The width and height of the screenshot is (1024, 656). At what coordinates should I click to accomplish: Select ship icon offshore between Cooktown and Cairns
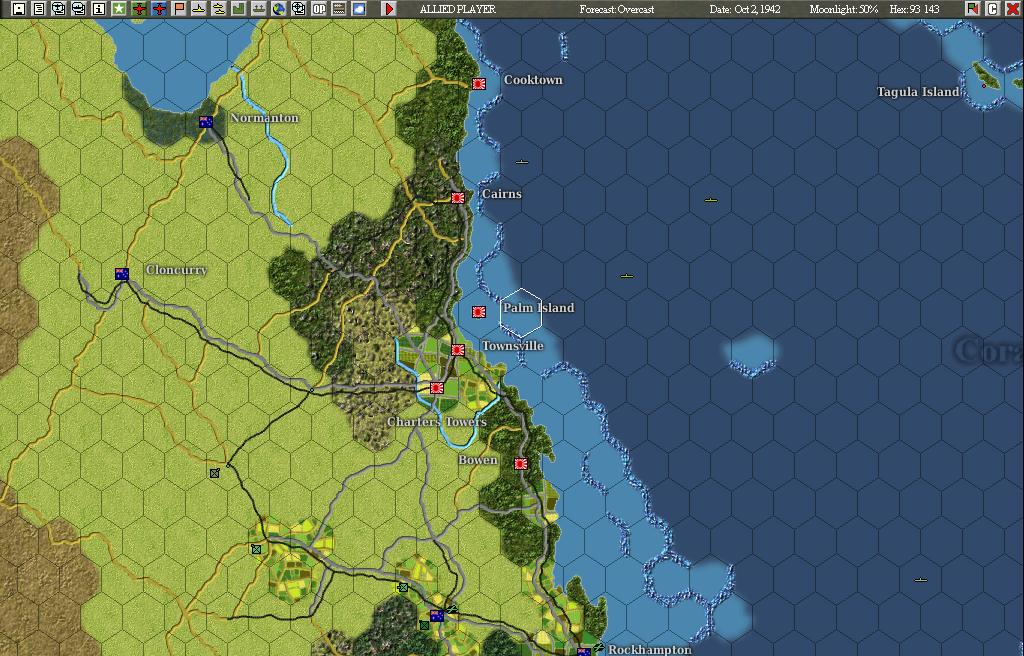[x=522, y=161]
